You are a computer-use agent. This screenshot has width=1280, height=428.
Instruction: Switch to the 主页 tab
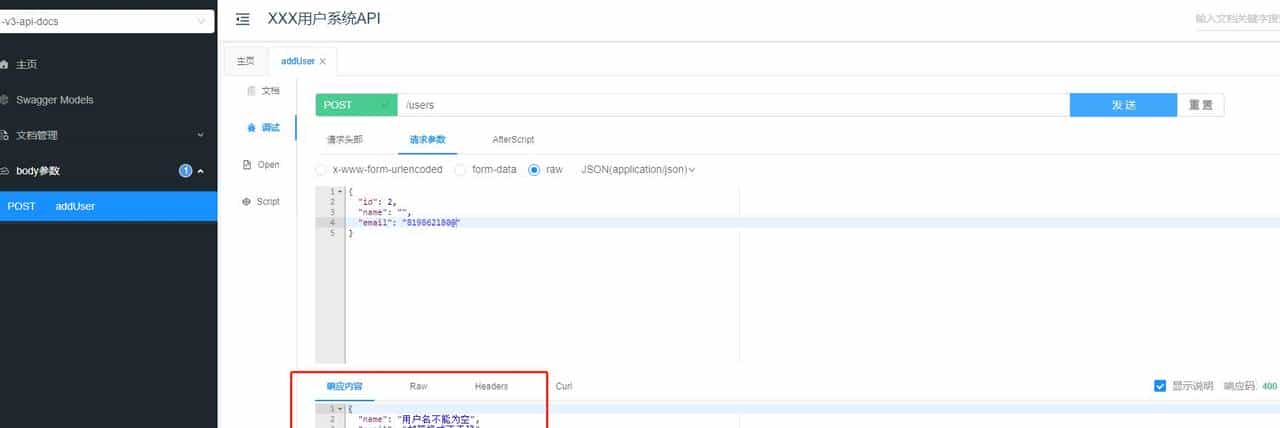tap(245, 61)
